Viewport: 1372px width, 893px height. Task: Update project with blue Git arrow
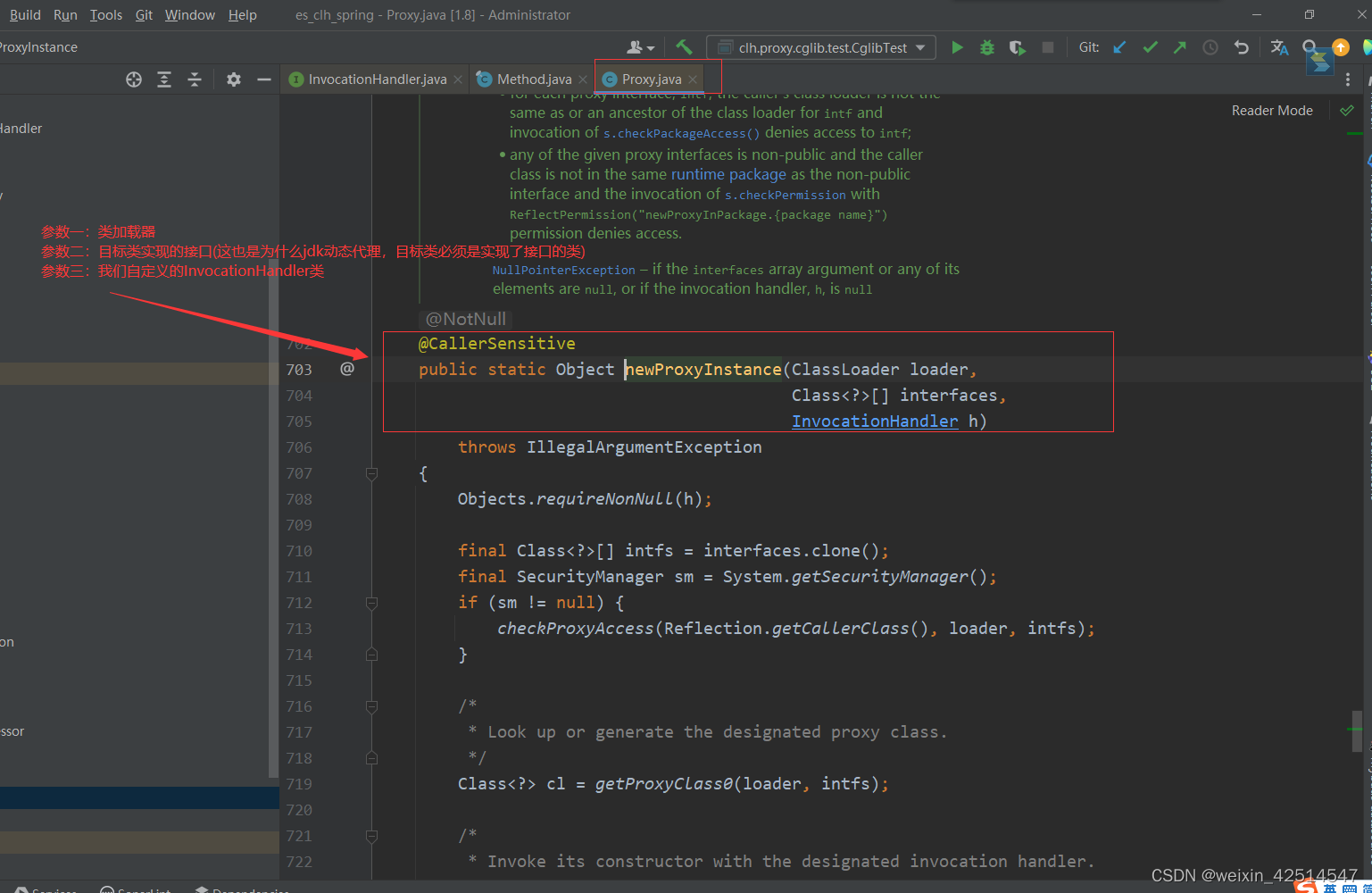coord(1119,47)
